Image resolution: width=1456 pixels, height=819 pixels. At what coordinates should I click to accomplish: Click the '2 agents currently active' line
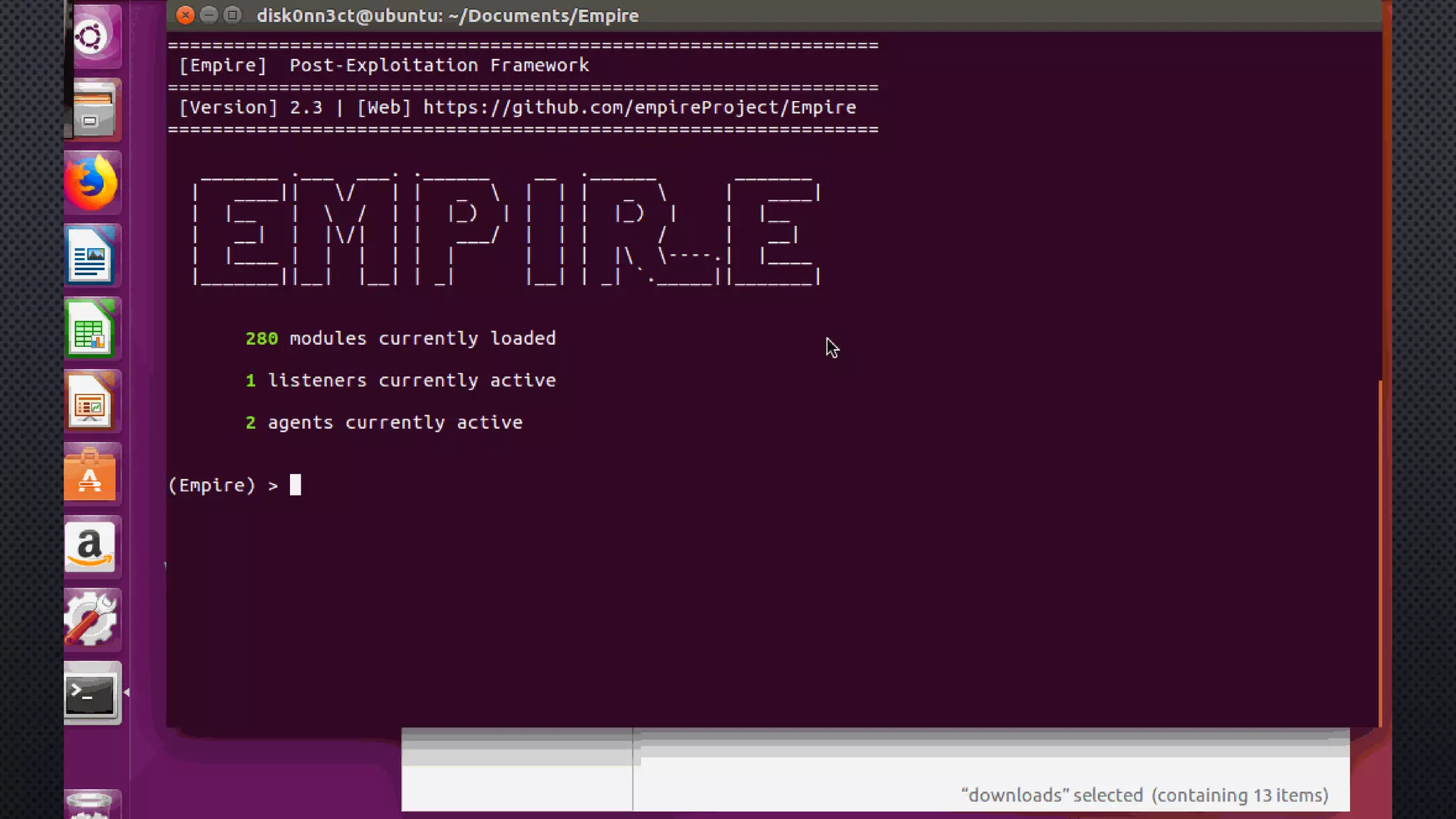385,422
